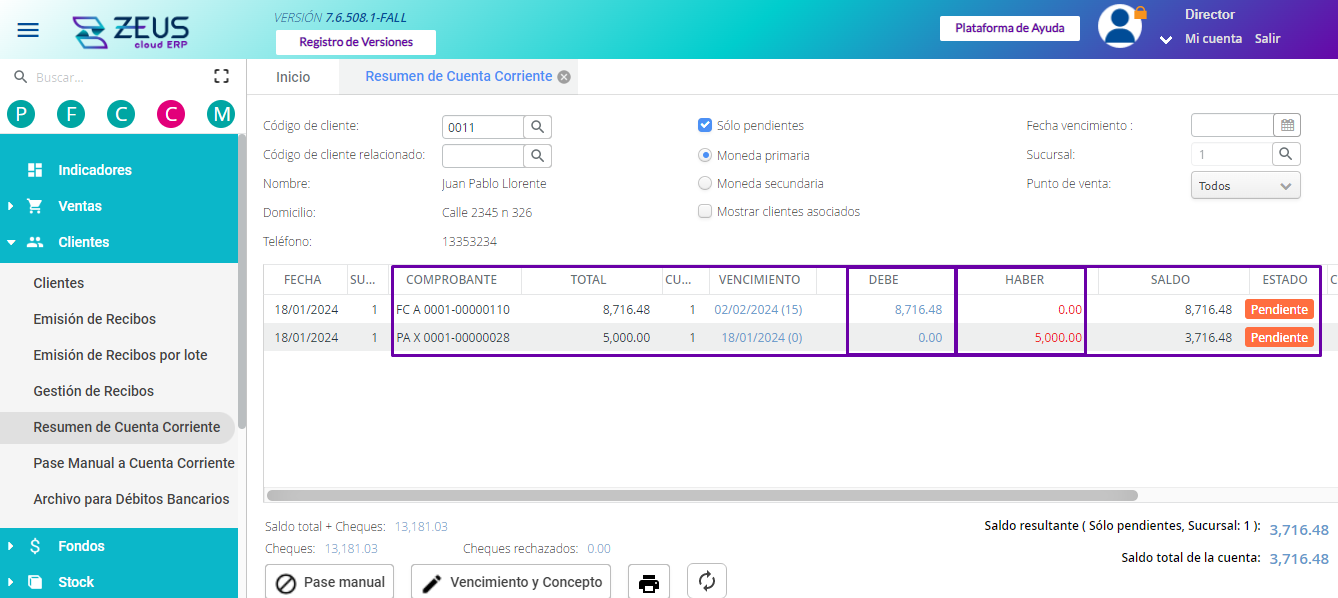
Task: Toggle fullscreen with the expand icon
Action: 221,76
